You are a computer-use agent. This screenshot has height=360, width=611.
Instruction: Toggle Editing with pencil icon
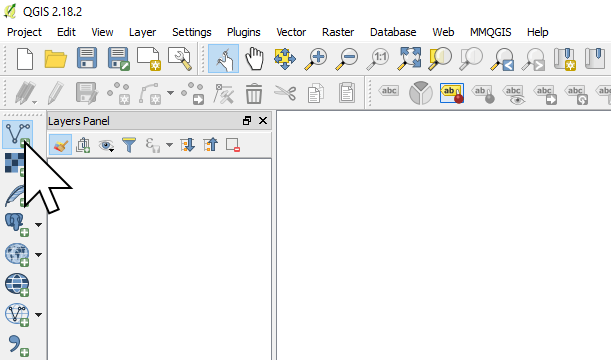tap(56, 93)
